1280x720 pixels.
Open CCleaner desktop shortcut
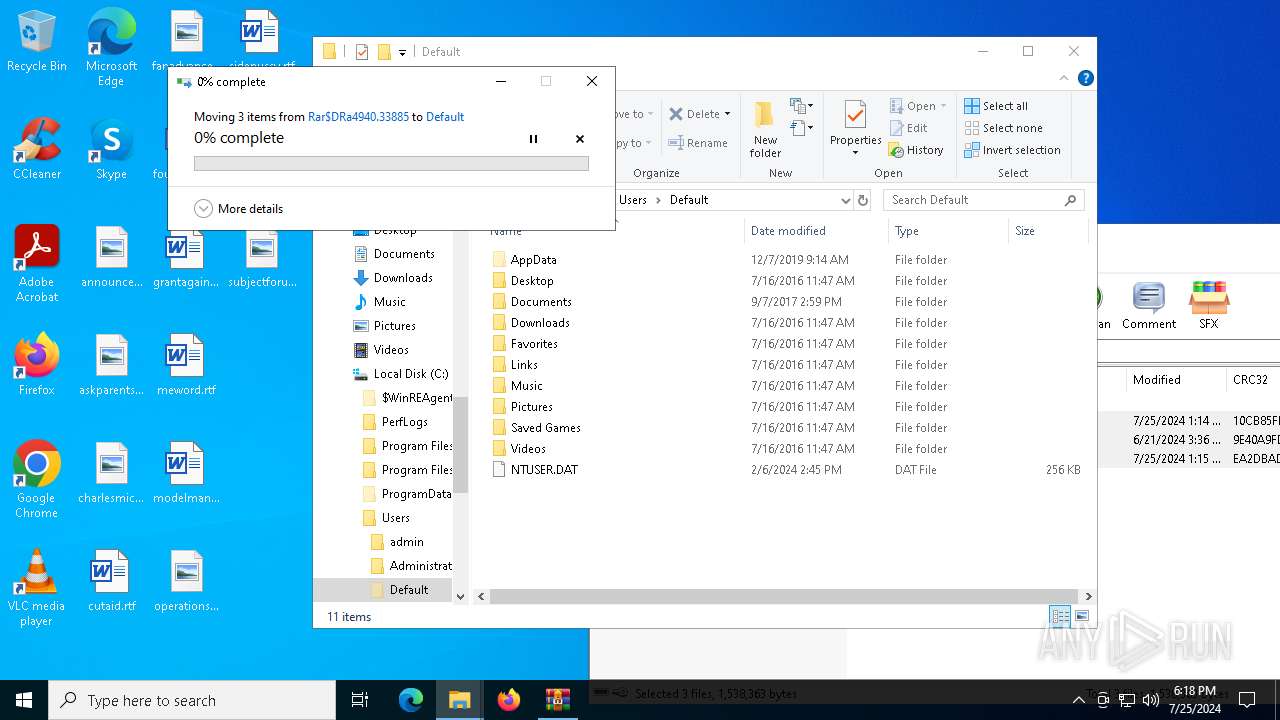point(37,149)
